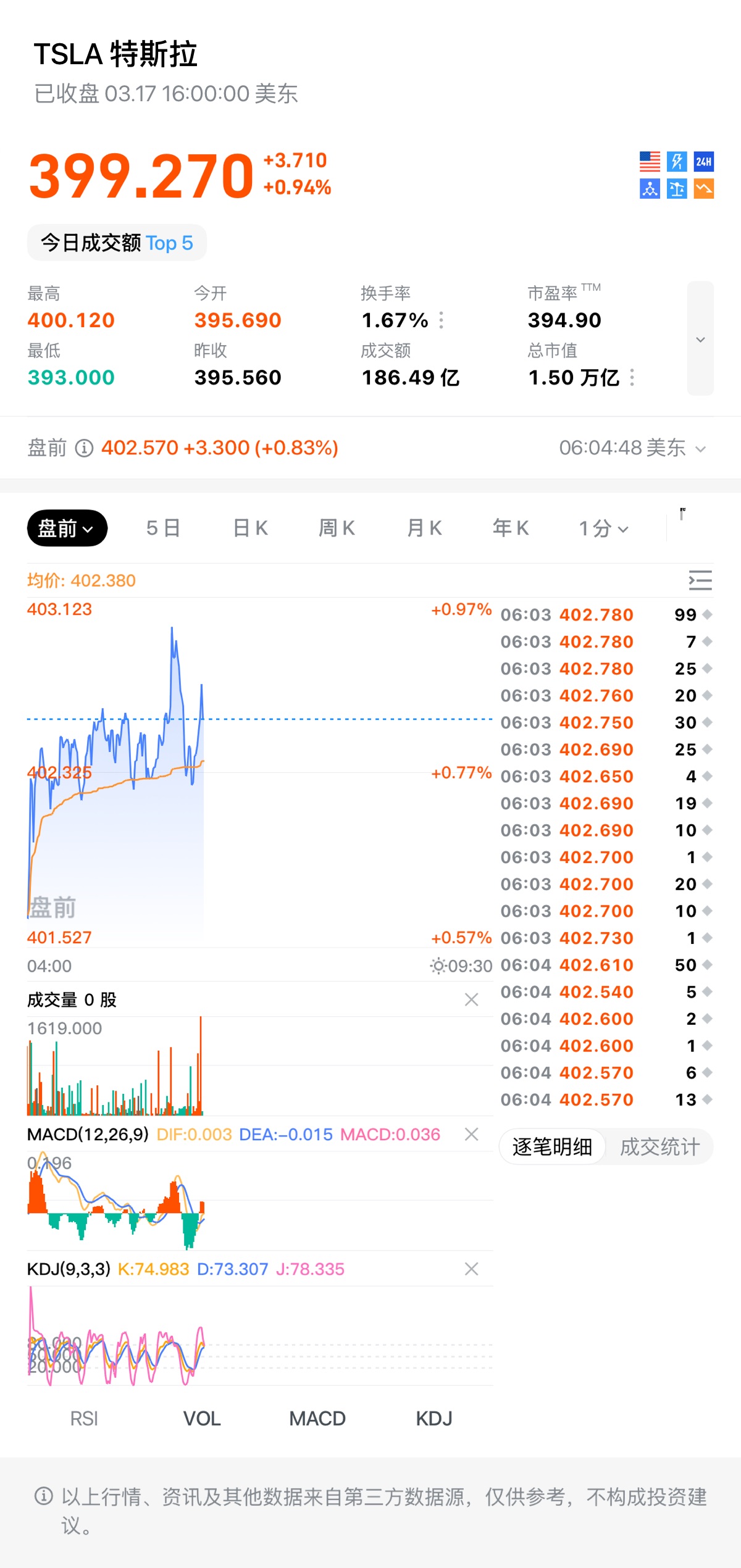
Task: Click the orange downward trend icon
Action: (x=704, y=189)
